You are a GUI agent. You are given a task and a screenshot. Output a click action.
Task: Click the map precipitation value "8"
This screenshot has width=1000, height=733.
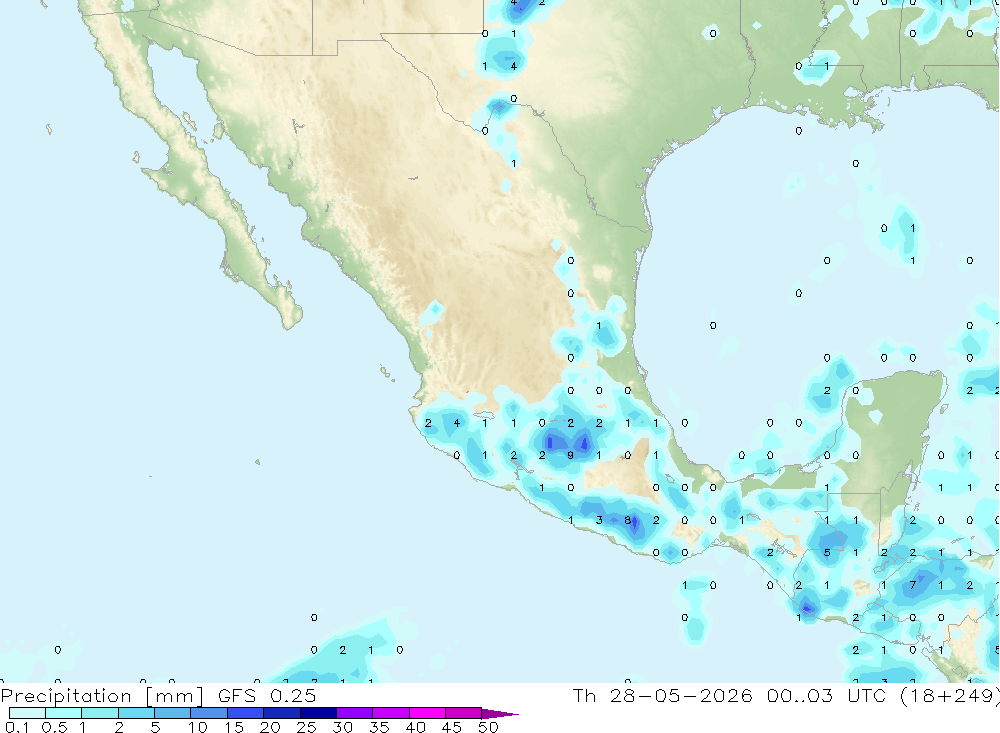(x=628, y=520)
